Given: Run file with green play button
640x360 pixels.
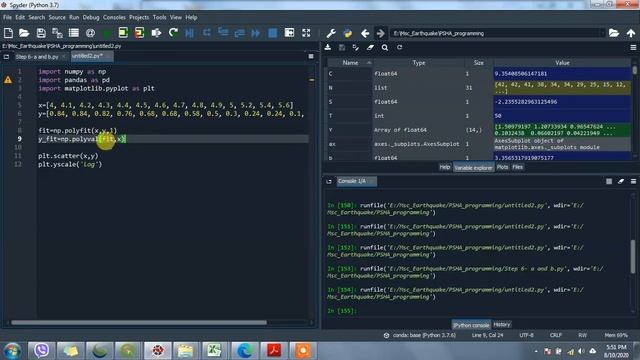Looking at the screenshot, I should coord(107,33).
